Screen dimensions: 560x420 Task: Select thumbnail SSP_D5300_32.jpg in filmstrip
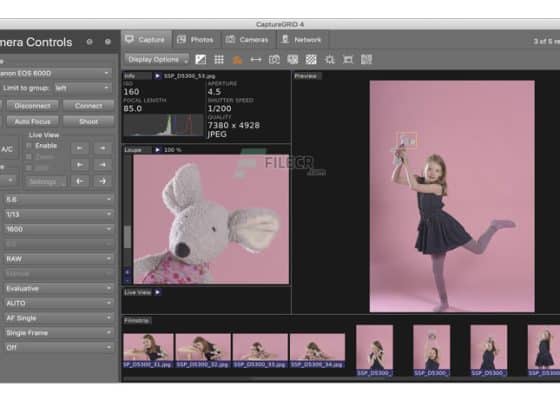pos(203,350)
